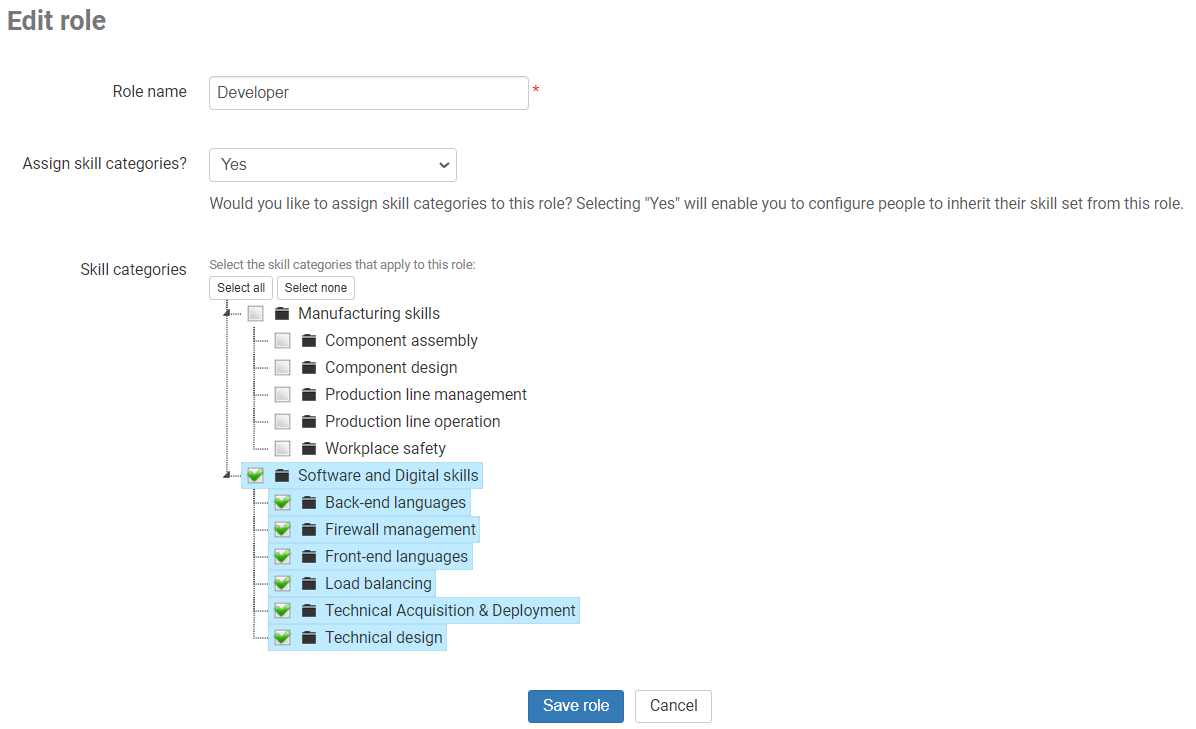Image resolution: width=1196 pixels, height=729 pixels.
Task: Collapse the Manufacturing skills tree node
Action: (227, 314)
